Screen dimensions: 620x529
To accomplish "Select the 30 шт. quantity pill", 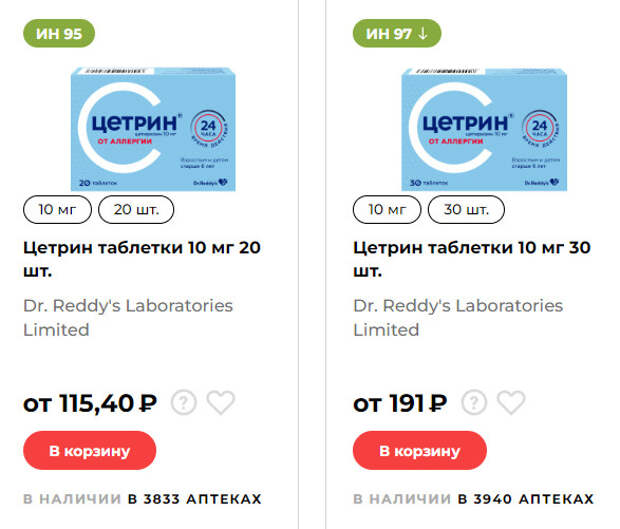I will (x=466, y=210).
